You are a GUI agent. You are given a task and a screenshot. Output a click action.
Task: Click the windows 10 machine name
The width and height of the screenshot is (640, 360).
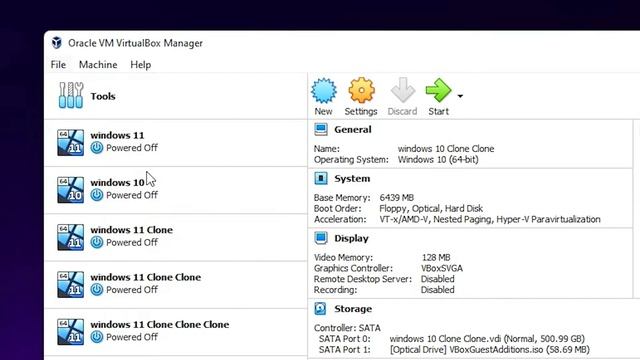point(117,182)
